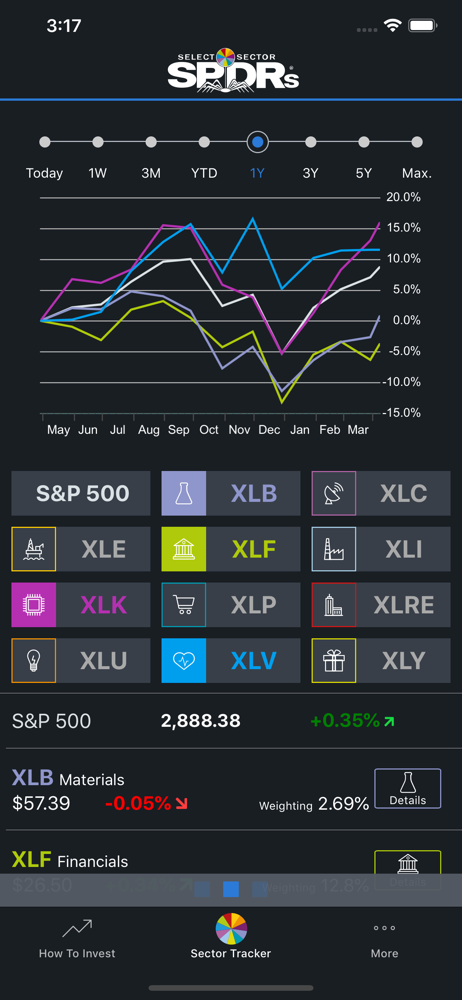The image size is (462, 1000).
Task: Open the How To Invest tab
Action: click(x=77, y=938)
